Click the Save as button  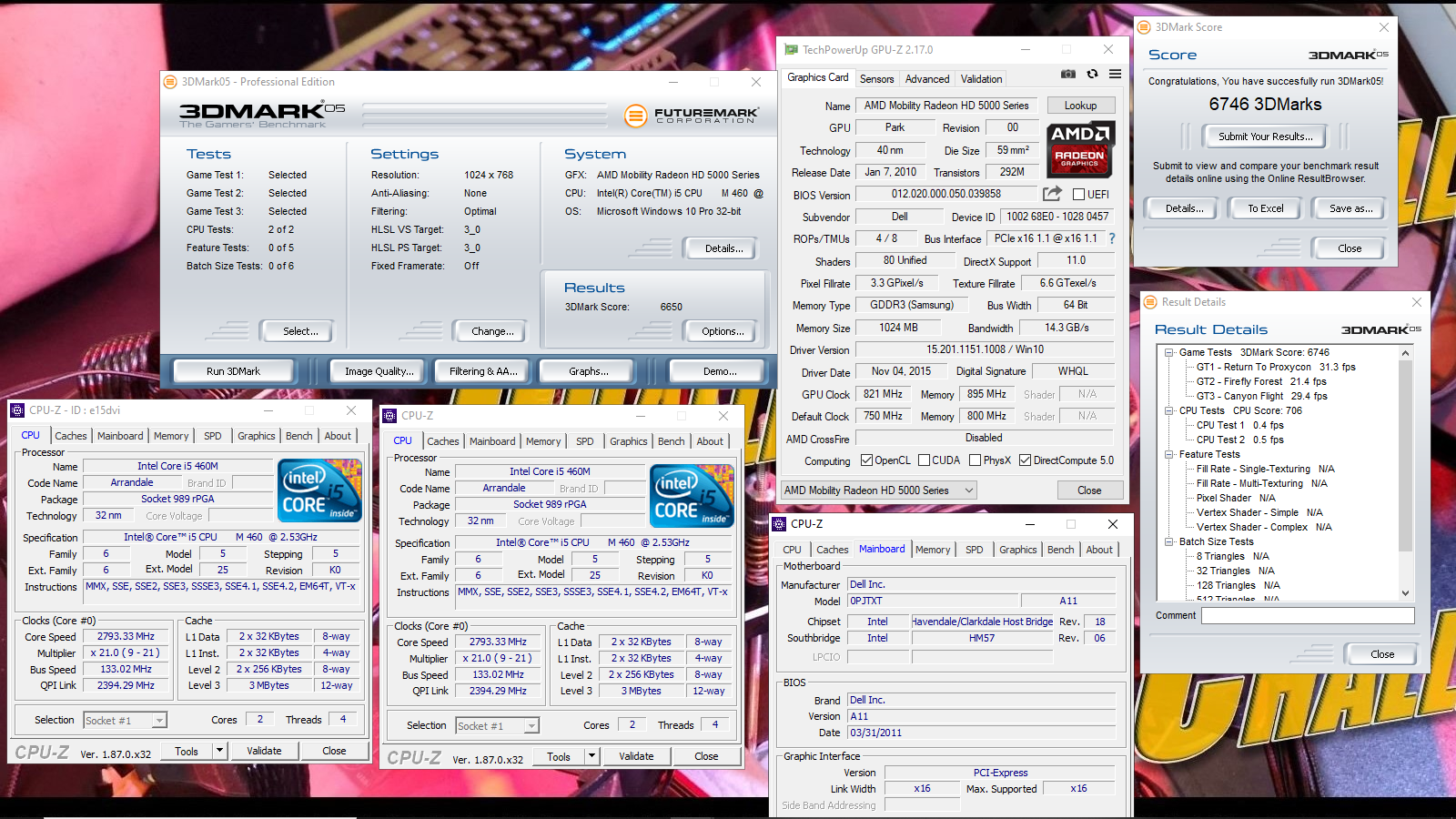1350,208
